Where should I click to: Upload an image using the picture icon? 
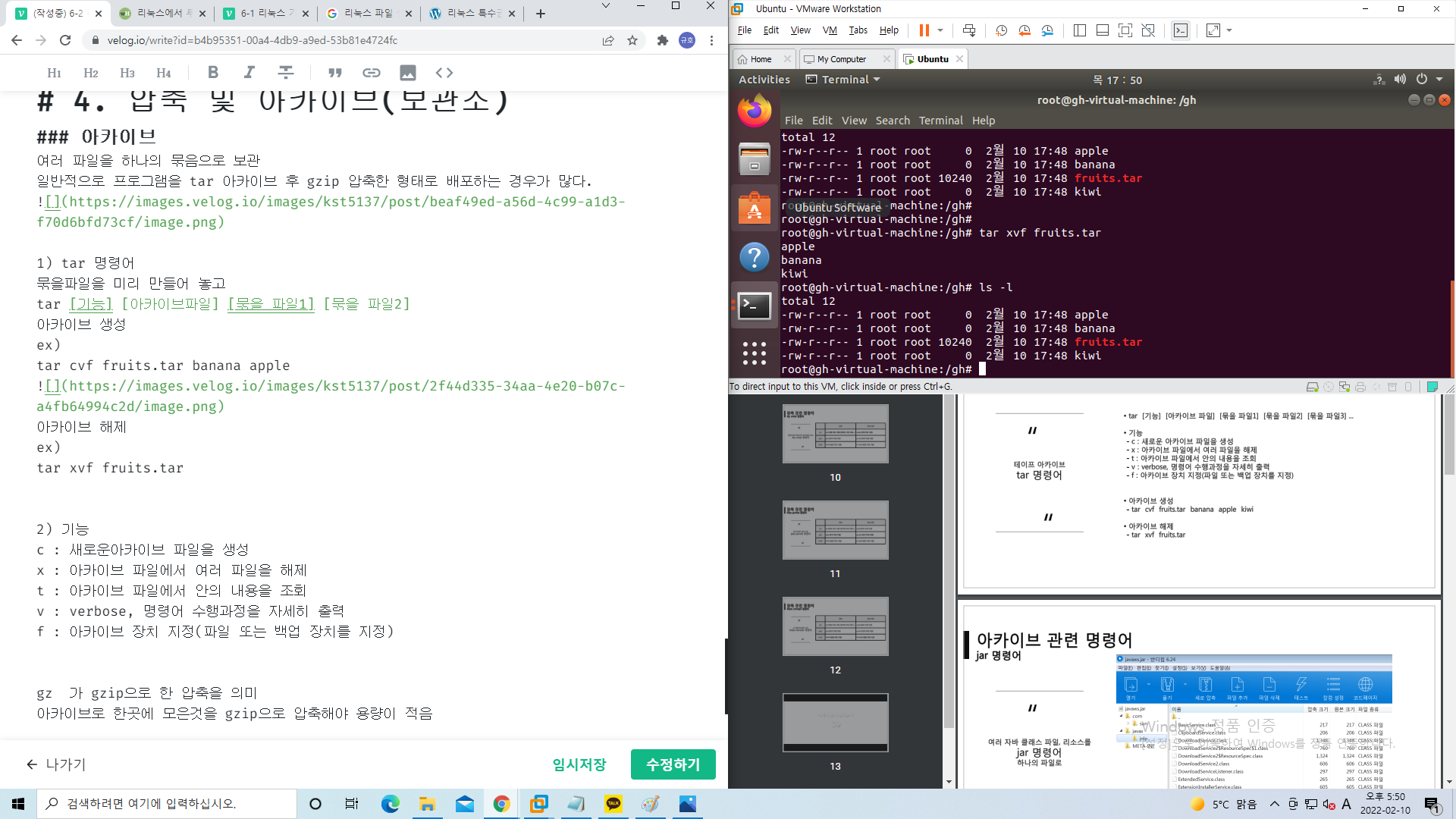(x=408, y=73)
